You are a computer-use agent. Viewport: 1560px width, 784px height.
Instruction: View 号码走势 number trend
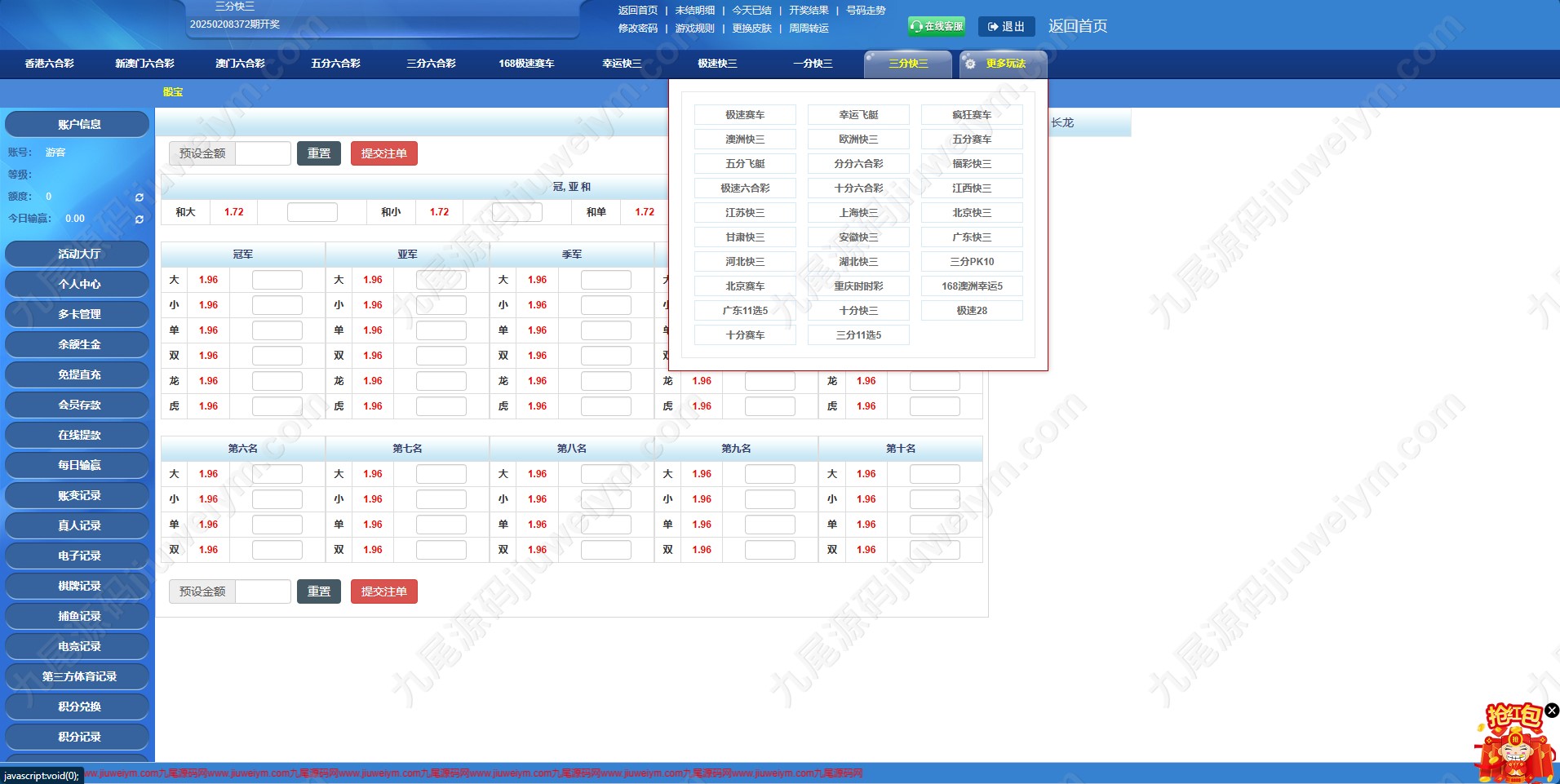click(866, 11)
